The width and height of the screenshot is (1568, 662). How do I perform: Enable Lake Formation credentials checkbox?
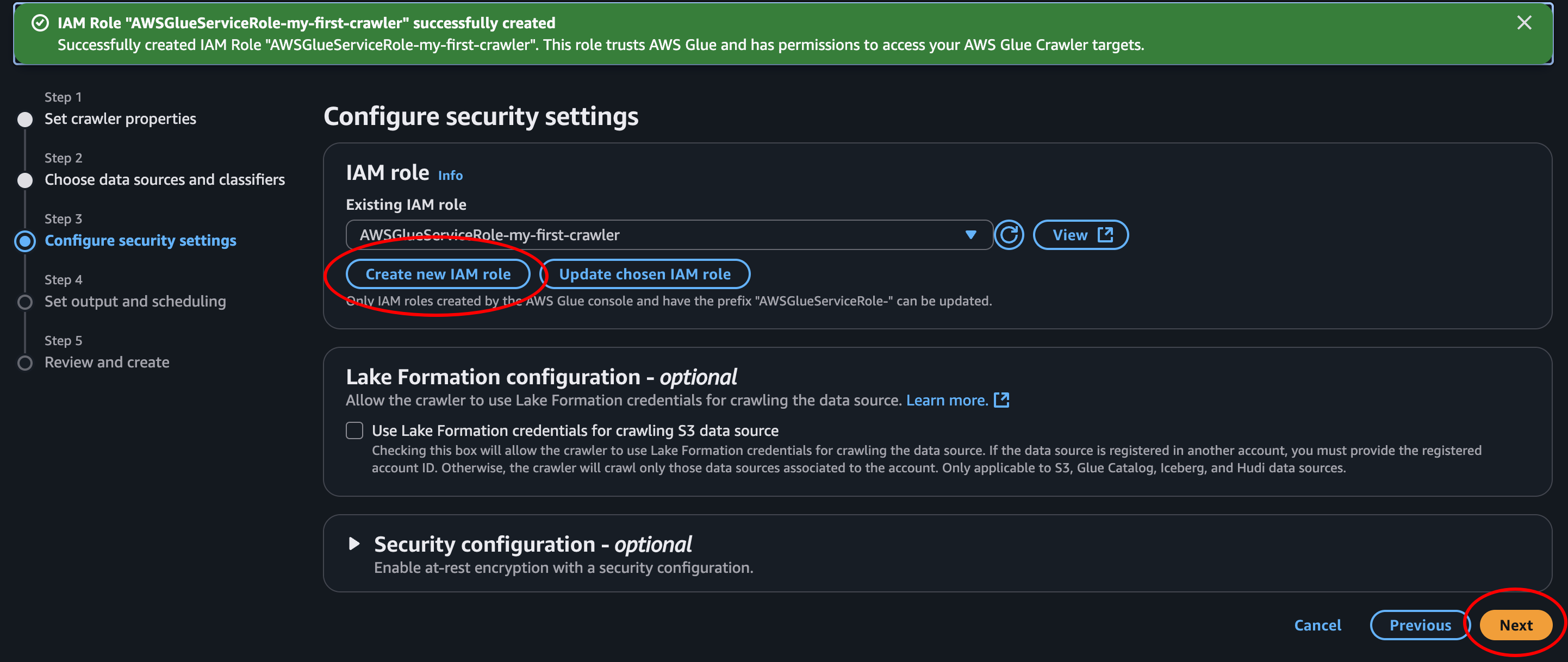[354, 430]
